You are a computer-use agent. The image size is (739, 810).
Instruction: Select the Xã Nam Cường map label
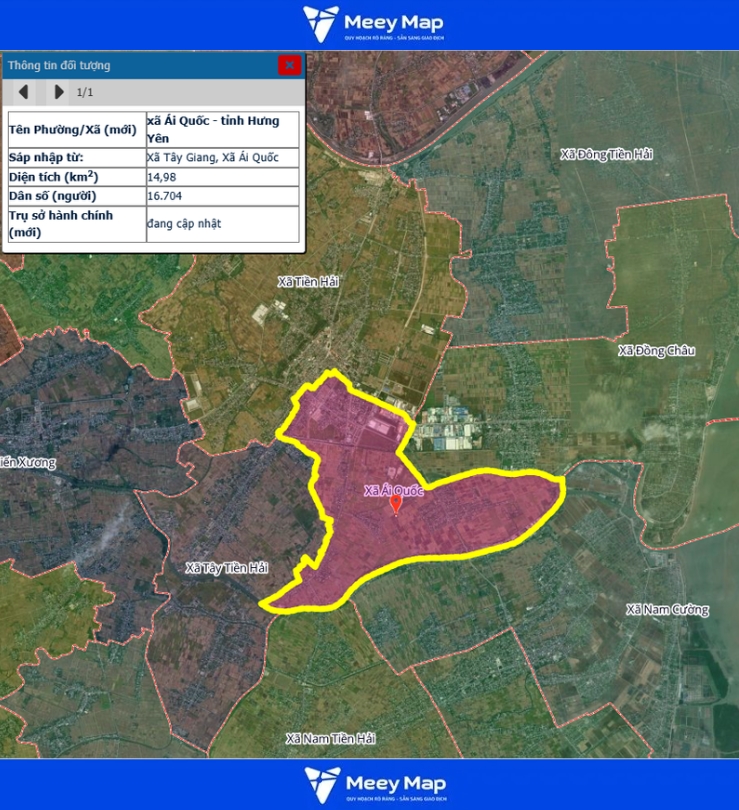click(667, 610)
